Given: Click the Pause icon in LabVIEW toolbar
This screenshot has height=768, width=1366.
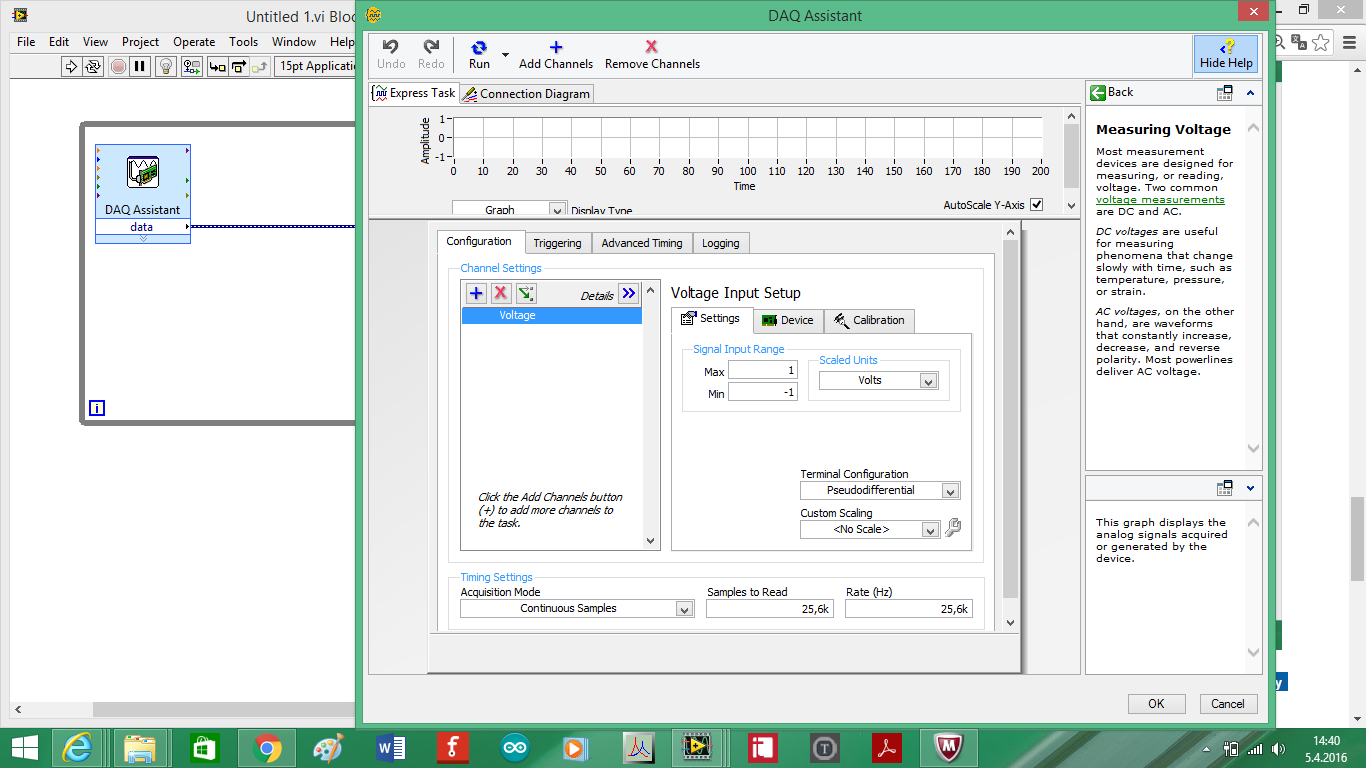Looking at the screenshot, I should (140, 66).
